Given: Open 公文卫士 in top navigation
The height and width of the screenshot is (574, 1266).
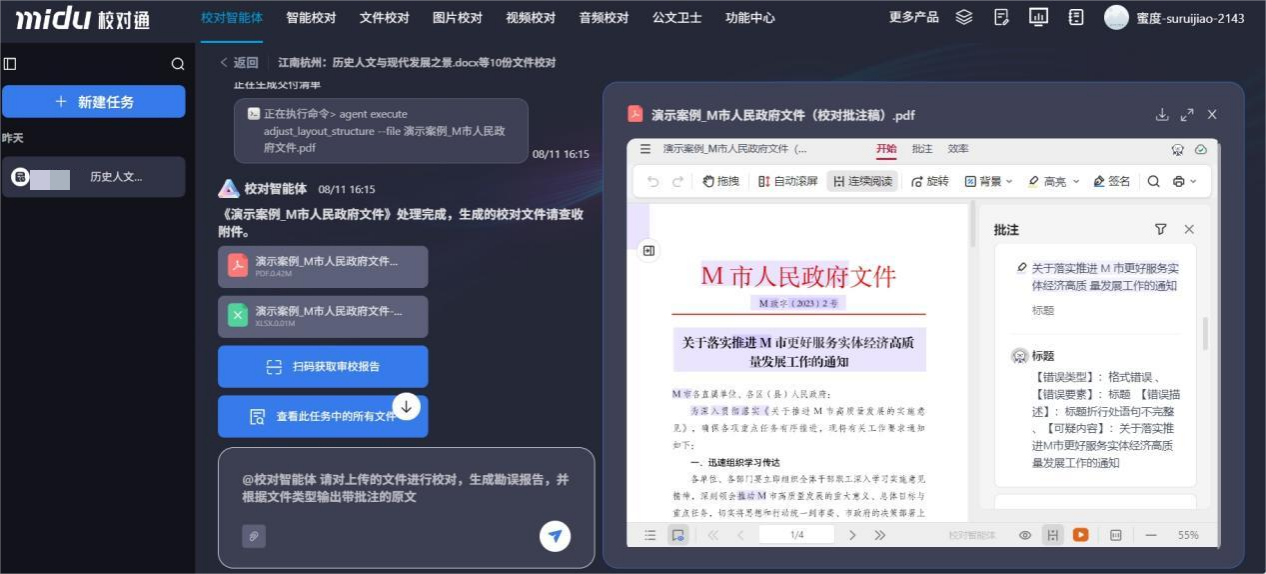Looking at the screenshot, I should click(x=677, y=18).
